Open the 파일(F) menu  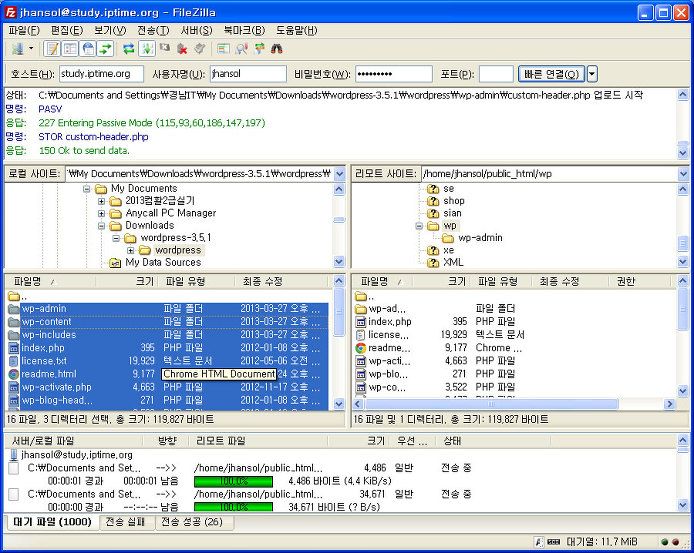coord(24,30)
